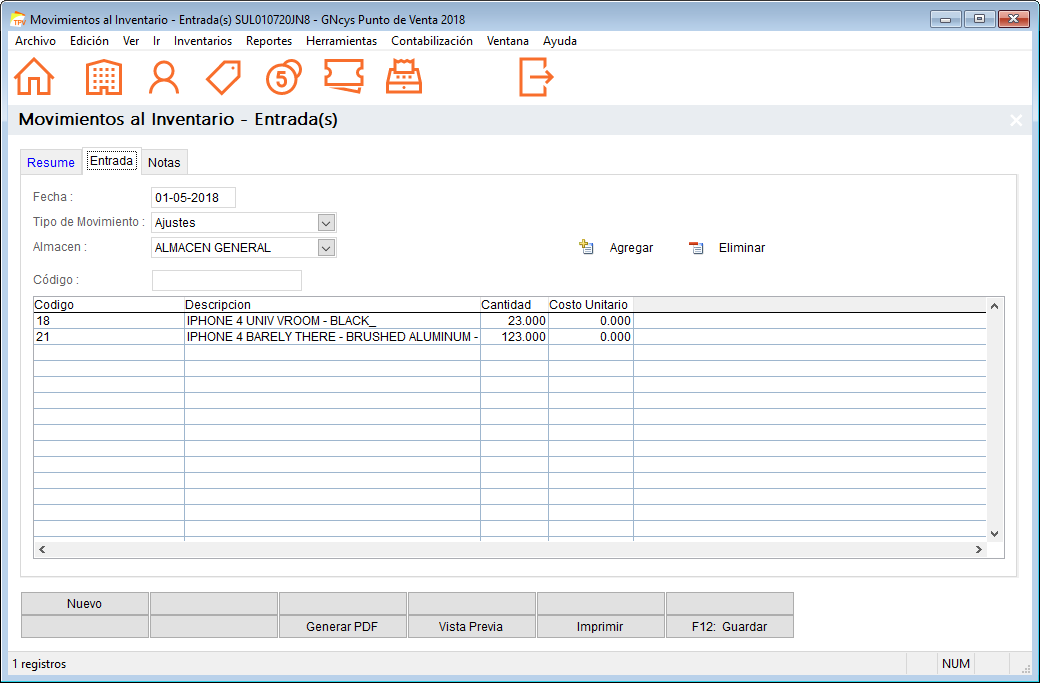Image resolution: width=1040 pixels, height=683 pixels.
Task: Click the table scroll up arrow
Action: pyautogui.click(x=994, y=306)
